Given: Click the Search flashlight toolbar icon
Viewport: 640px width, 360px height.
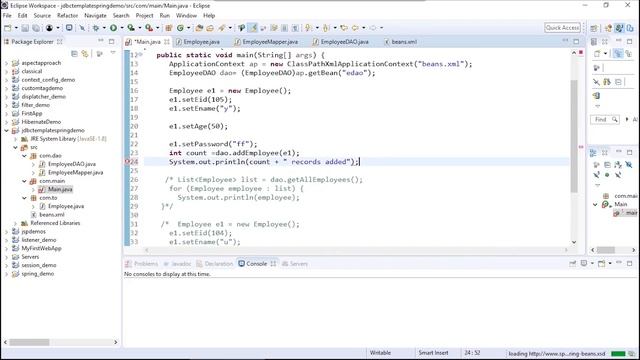Looking at the screenshot, I should click(x=222, y=28).
